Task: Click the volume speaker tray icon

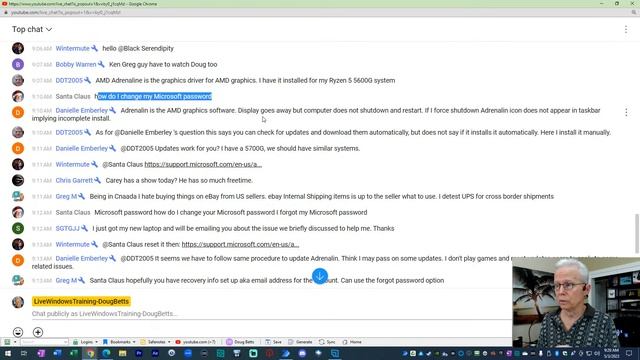Action: (597, 353)
